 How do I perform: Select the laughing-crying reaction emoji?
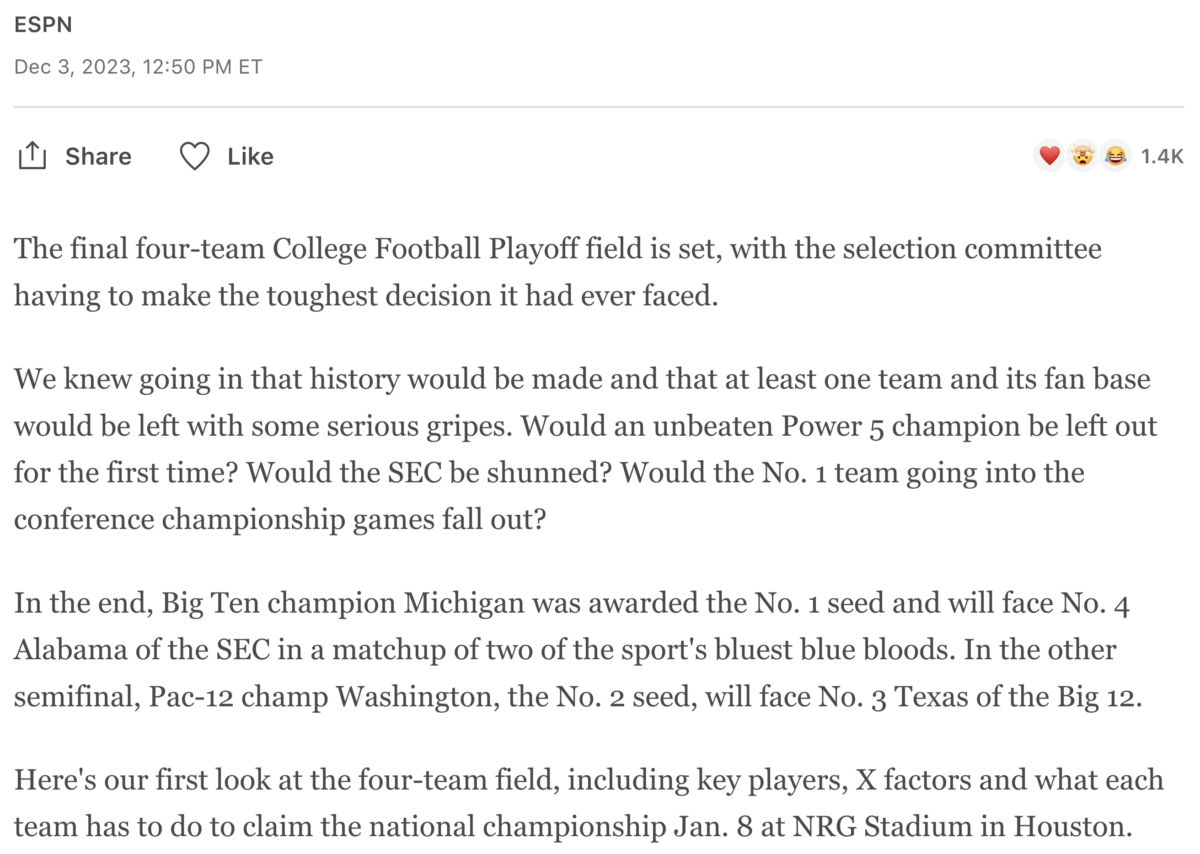pyautogui.click(x=1114, y=156)
